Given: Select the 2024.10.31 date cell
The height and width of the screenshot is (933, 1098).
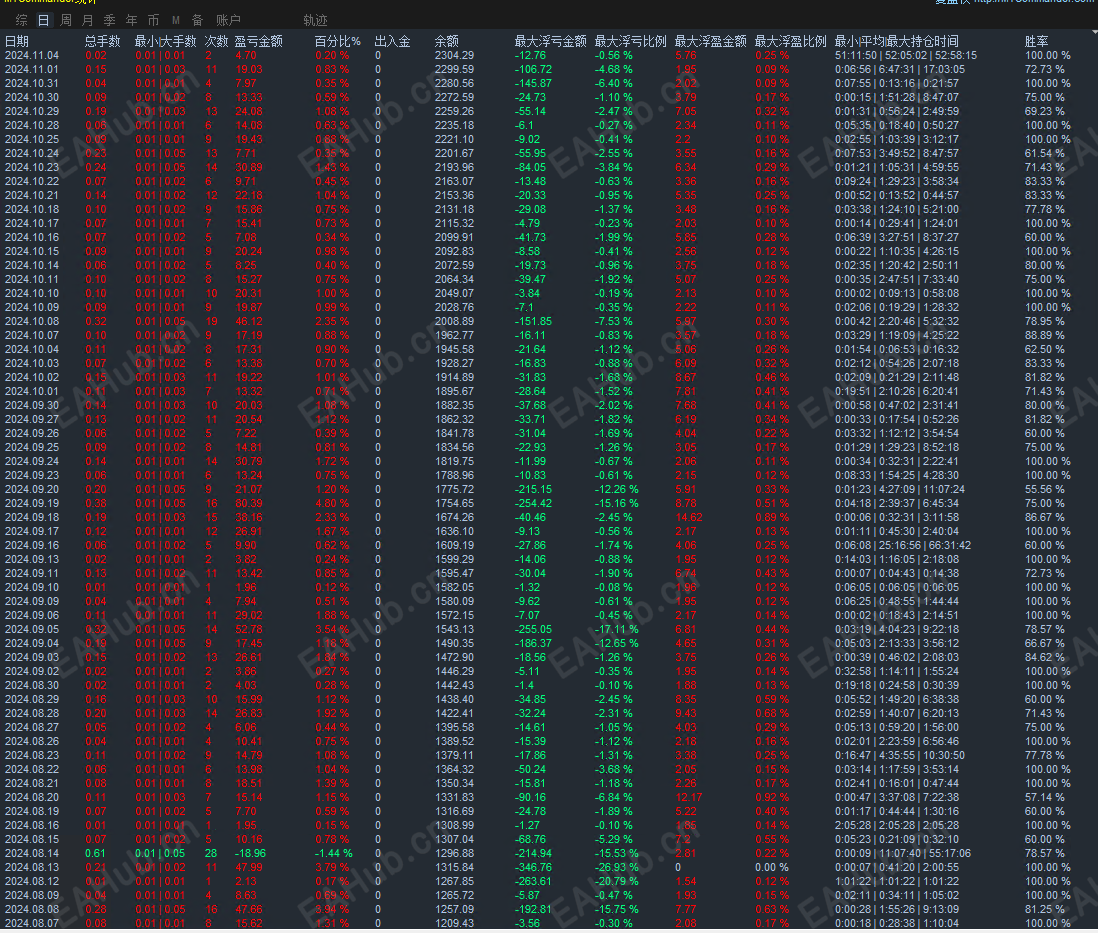Looking at the screenshot, I should click(32, 83).
